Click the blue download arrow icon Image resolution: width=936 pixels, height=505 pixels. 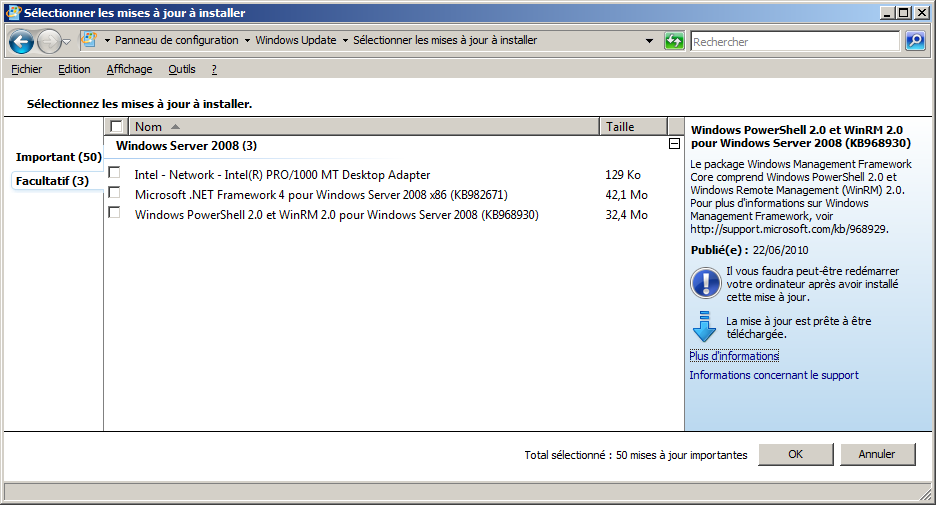point(705,327)
